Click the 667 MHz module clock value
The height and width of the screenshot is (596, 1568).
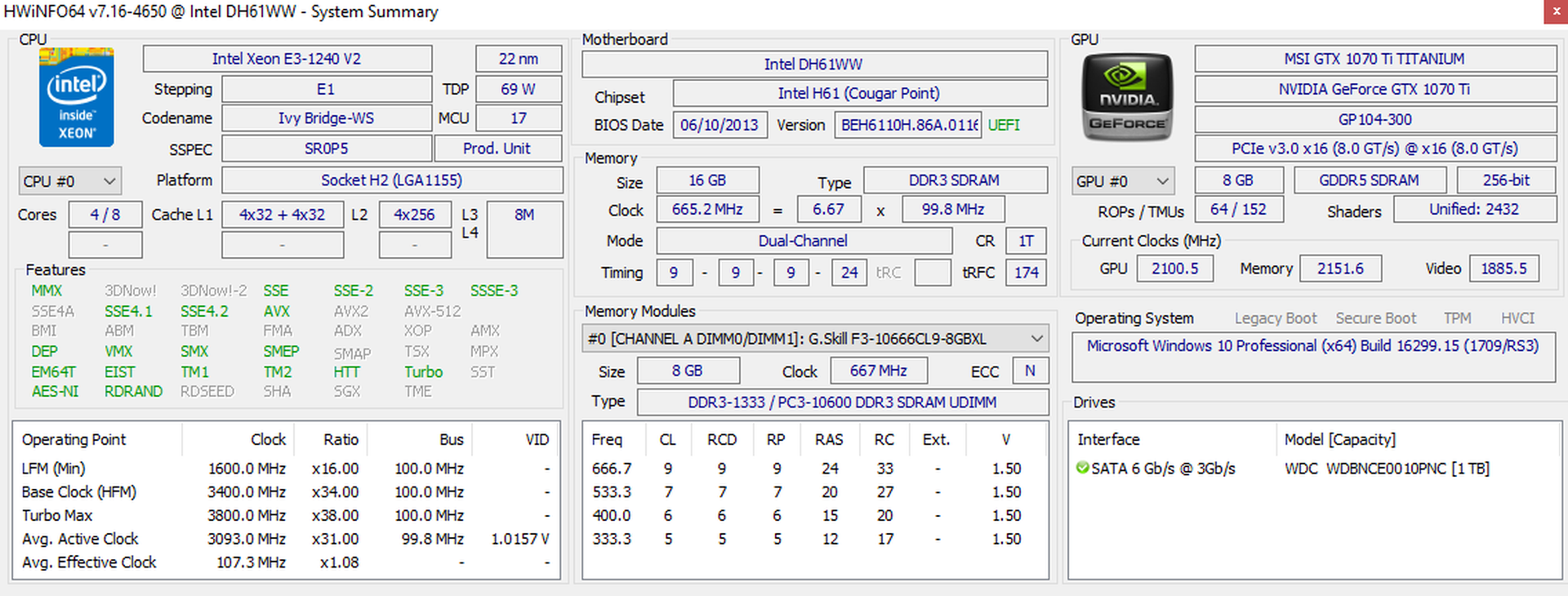pyautogui.click(x=879, y=371)
